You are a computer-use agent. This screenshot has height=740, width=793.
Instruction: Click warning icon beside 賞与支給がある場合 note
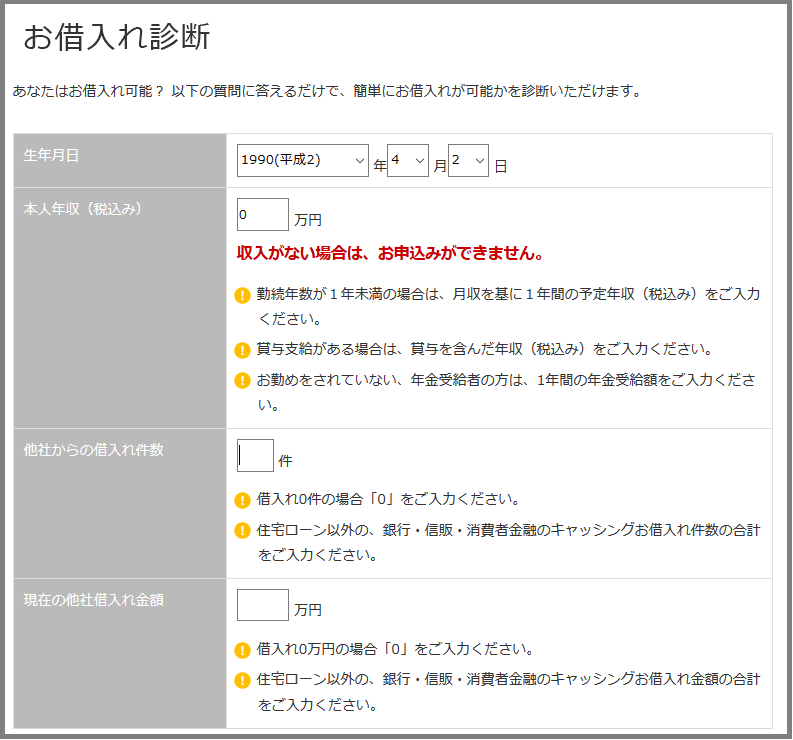tap(243, 350)
